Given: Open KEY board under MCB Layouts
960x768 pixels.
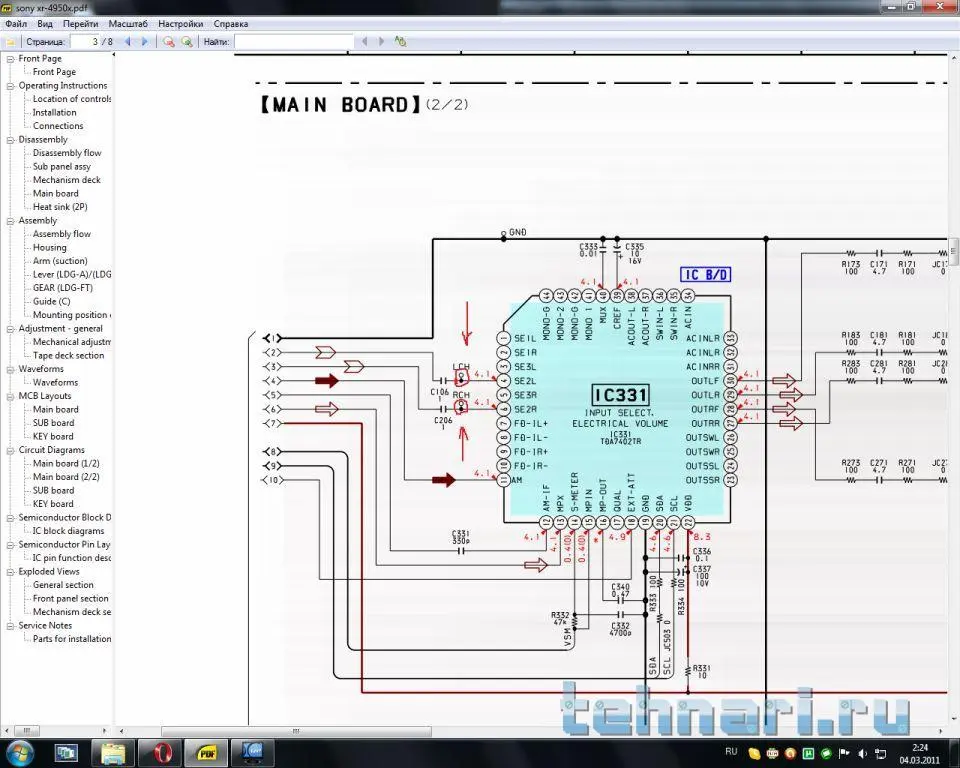Looking at the screenshot, I should click(x=53, y=437).
